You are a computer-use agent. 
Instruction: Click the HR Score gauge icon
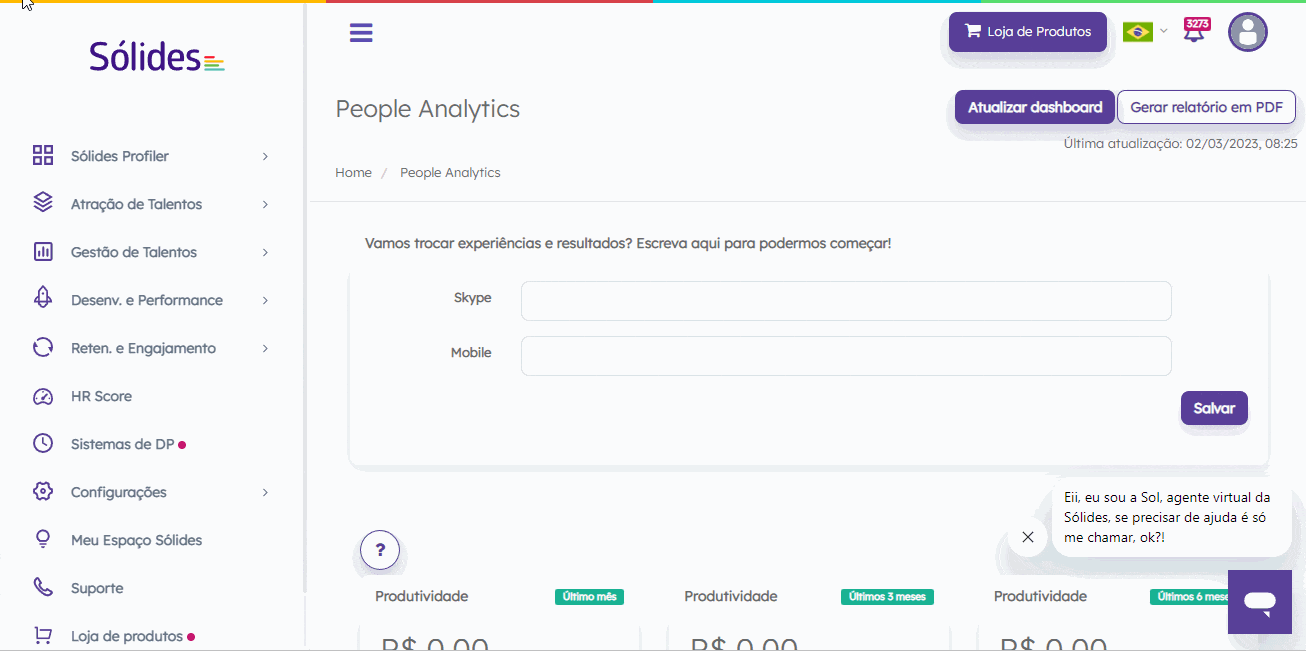pos(43,396)
